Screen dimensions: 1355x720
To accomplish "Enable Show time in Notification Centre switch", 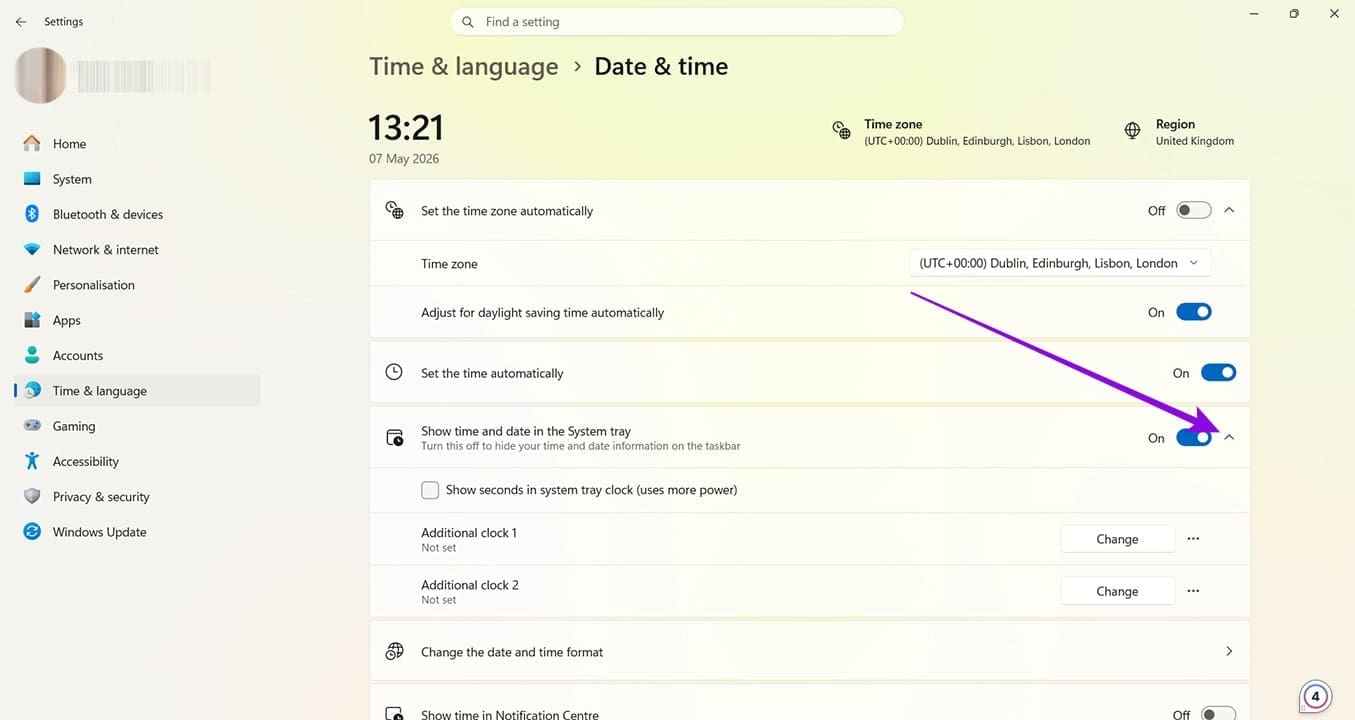I will 1219,714.
